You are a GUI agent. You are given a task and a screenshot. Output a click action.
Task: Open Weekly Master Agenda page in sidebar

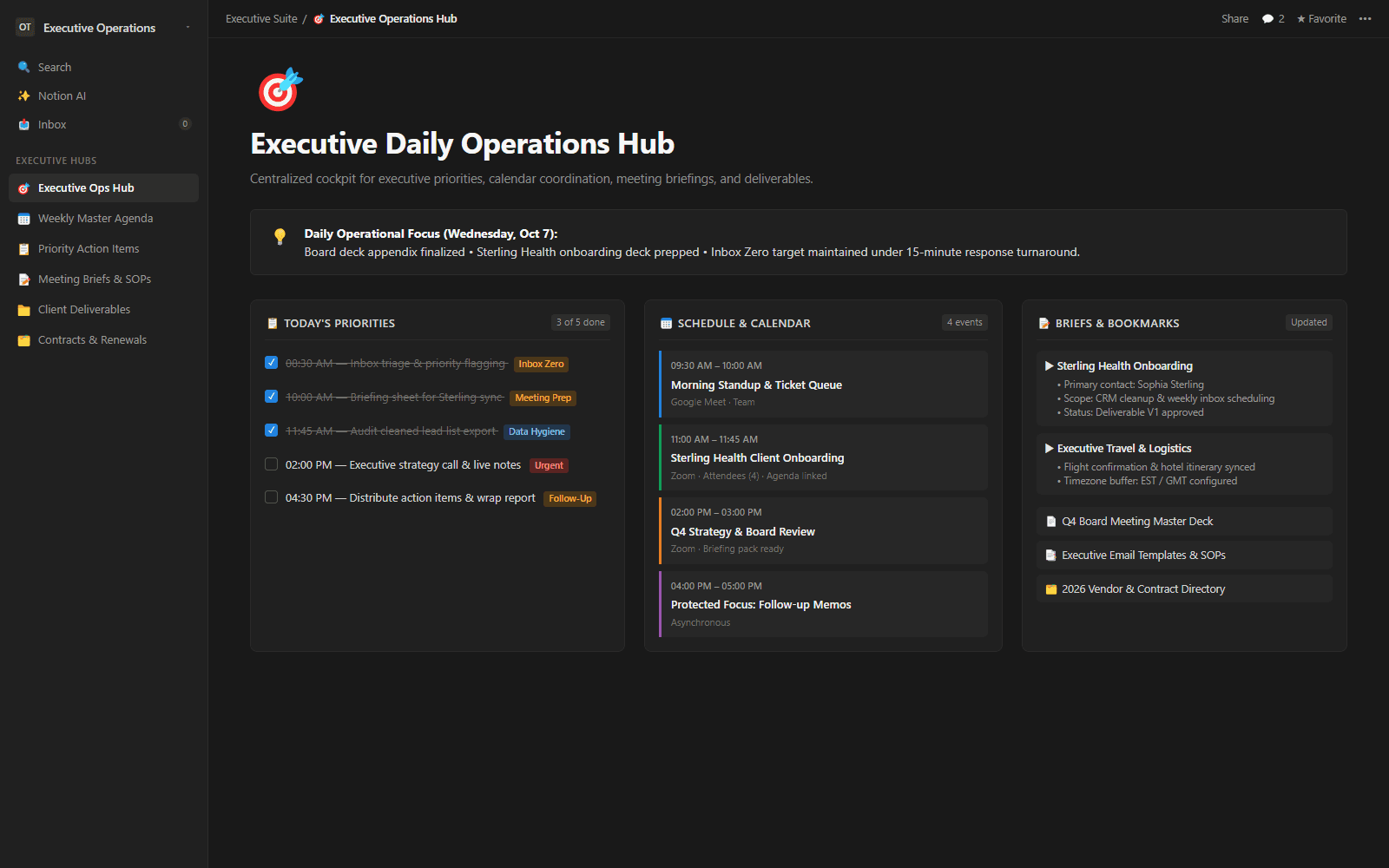point(103,219)
